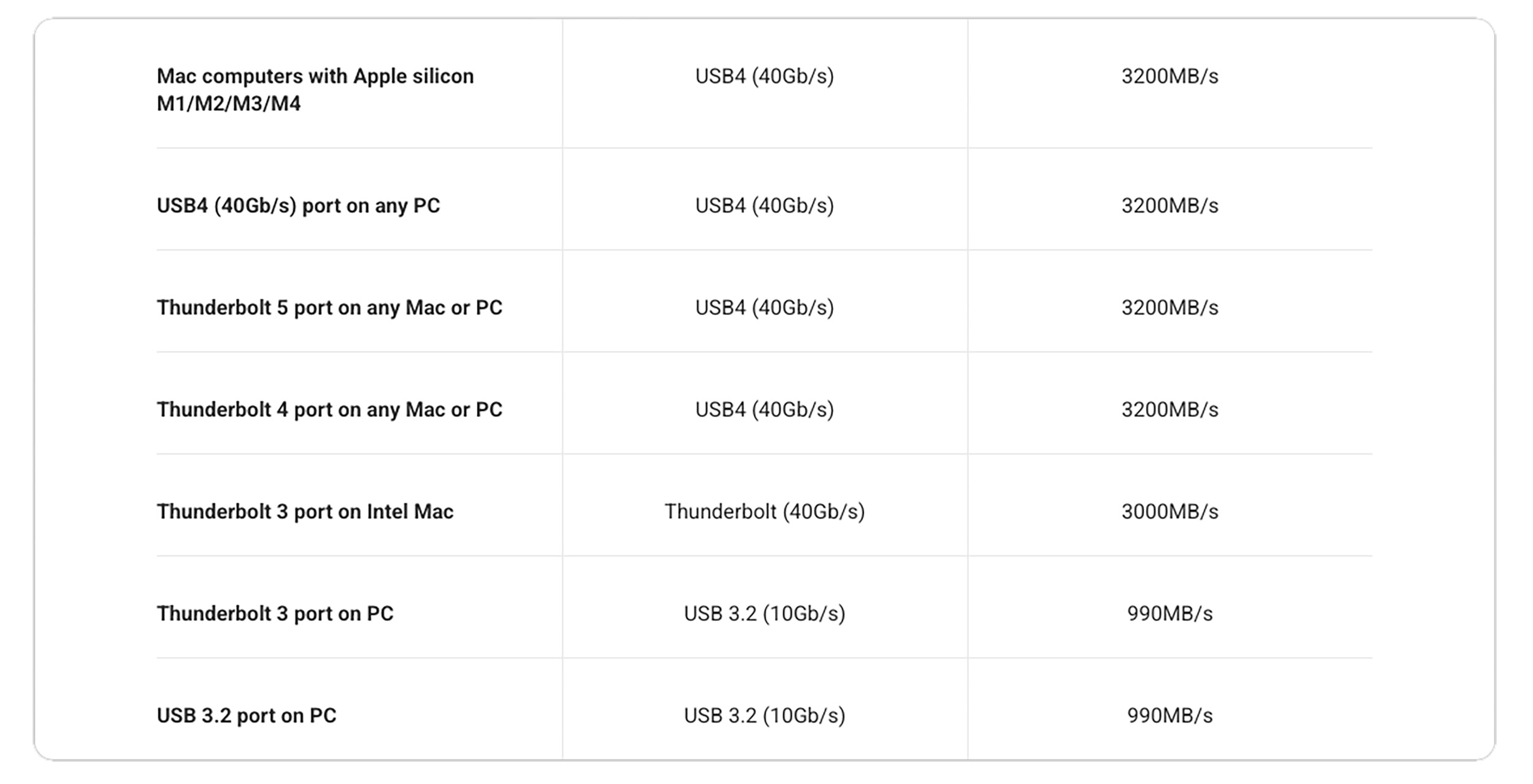The height and width of the screenshot is (784, 1533).
Task: Click USB4 (40Gb/s) in Thunderbolt 5 row
Action: pyautogui.click(x=765, y=307)
